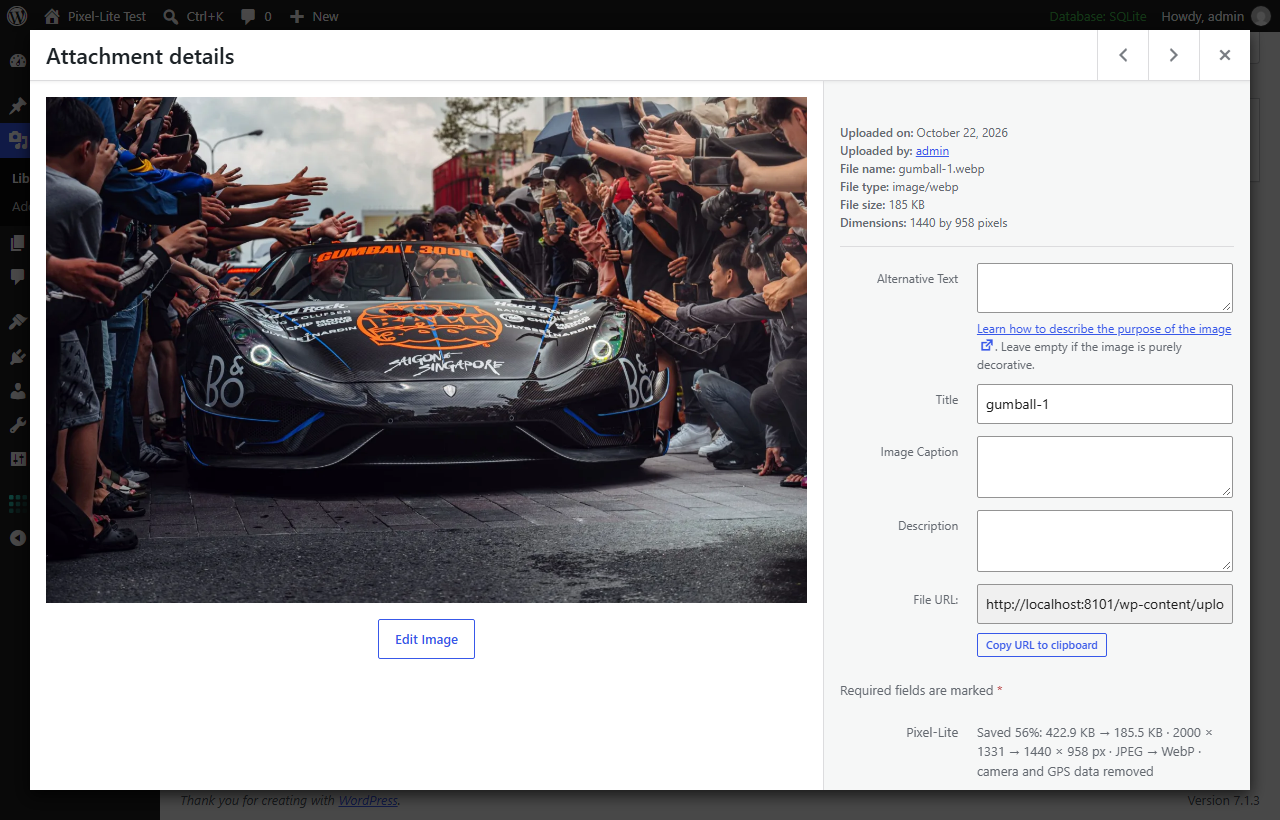Screen dimensions: 1280x820
Task: Click the Gumball car image preview
Action: 426,350
